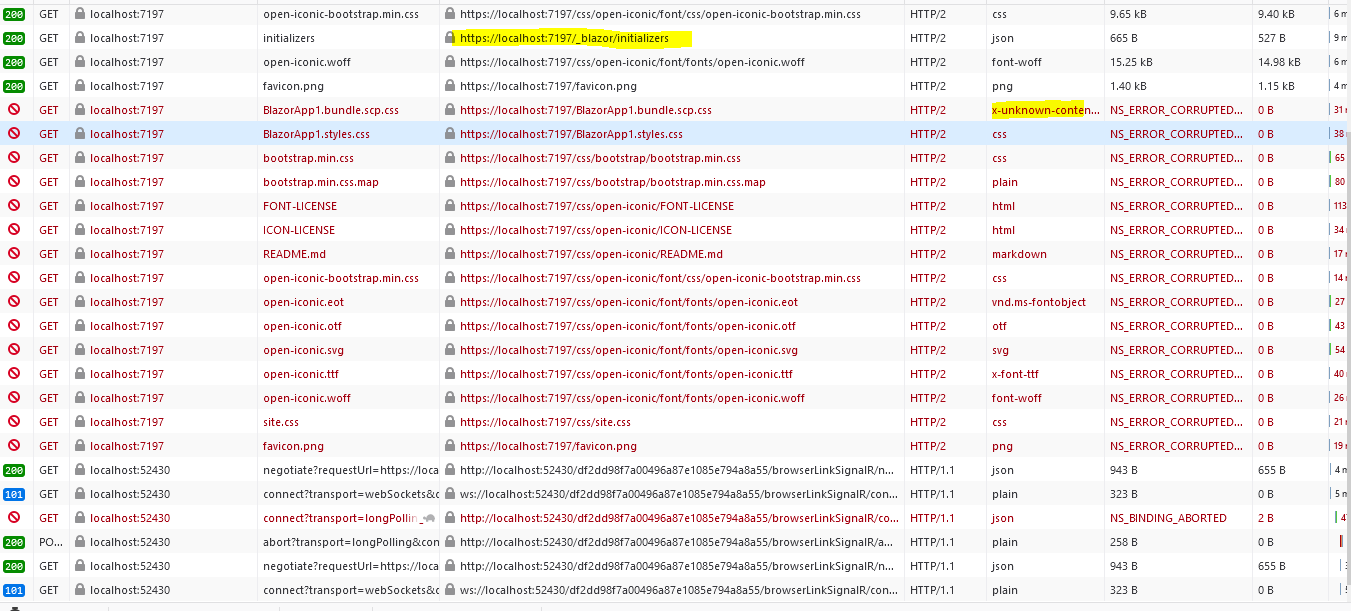This screenshot has width=1351, height=611.
Task: Click the blocked icon on the open-iconic.svg row
Action: coord(14,350)
